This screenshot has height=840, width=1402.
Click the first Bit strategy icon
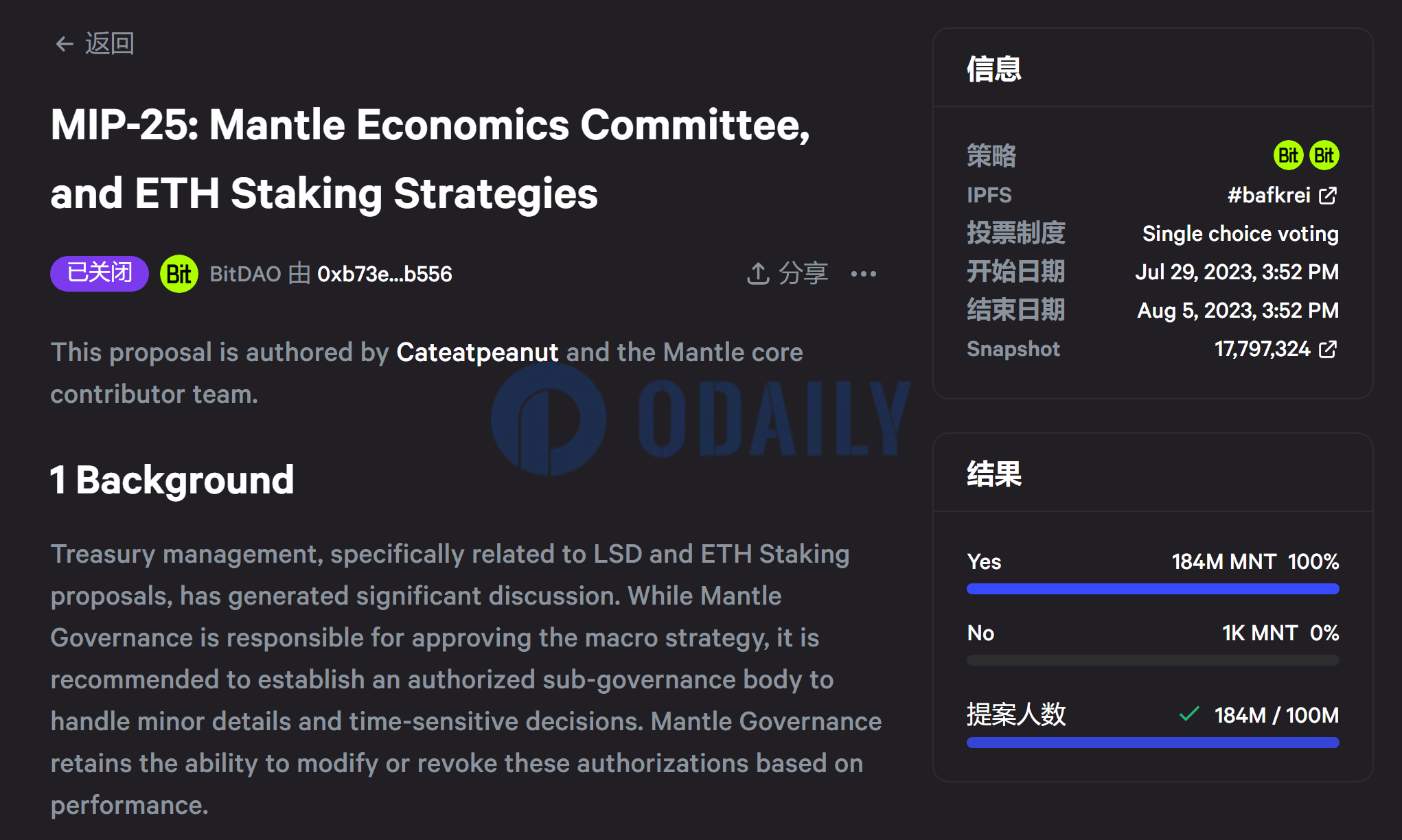click(x=1288, y=156)
